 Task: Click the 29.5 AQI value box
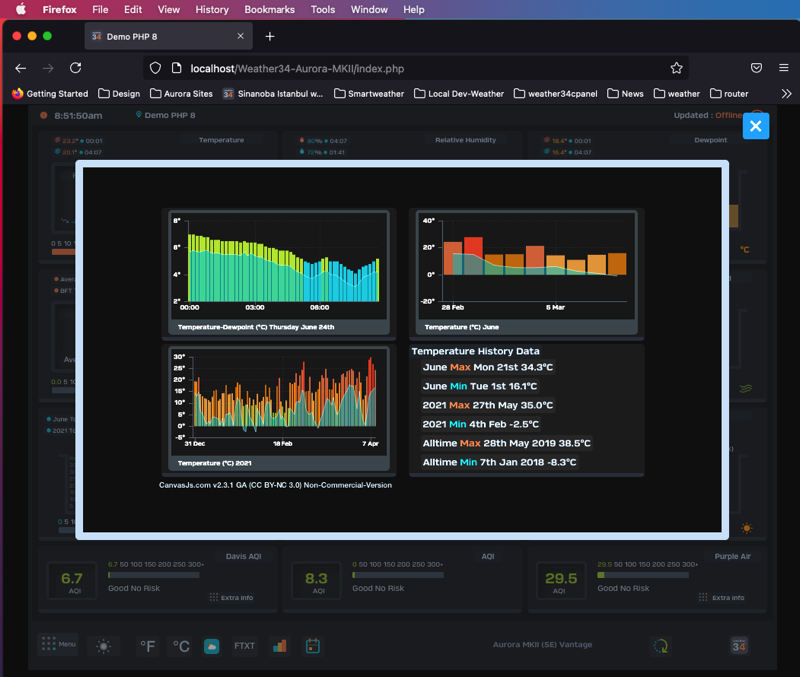561,581
